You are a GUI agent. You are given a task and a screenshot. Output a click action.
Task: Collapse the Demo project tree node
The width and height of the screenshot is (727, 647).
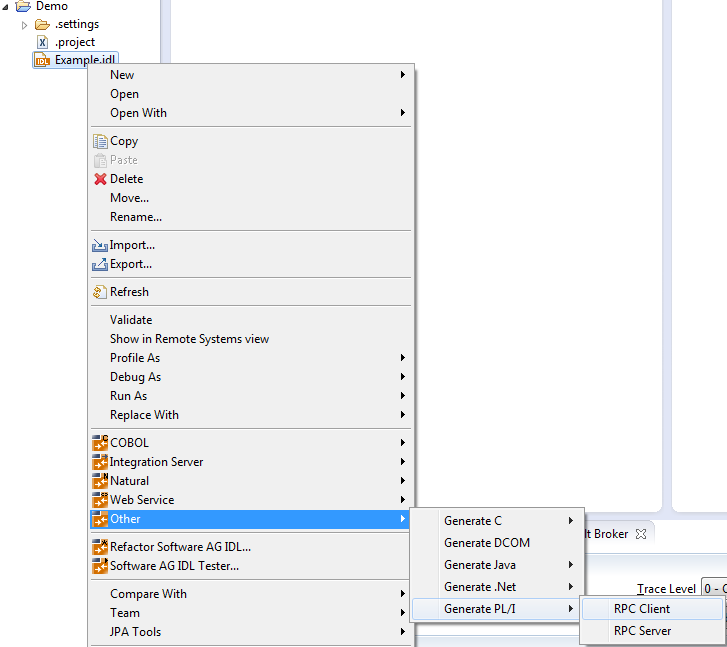[x=6, y=7]
